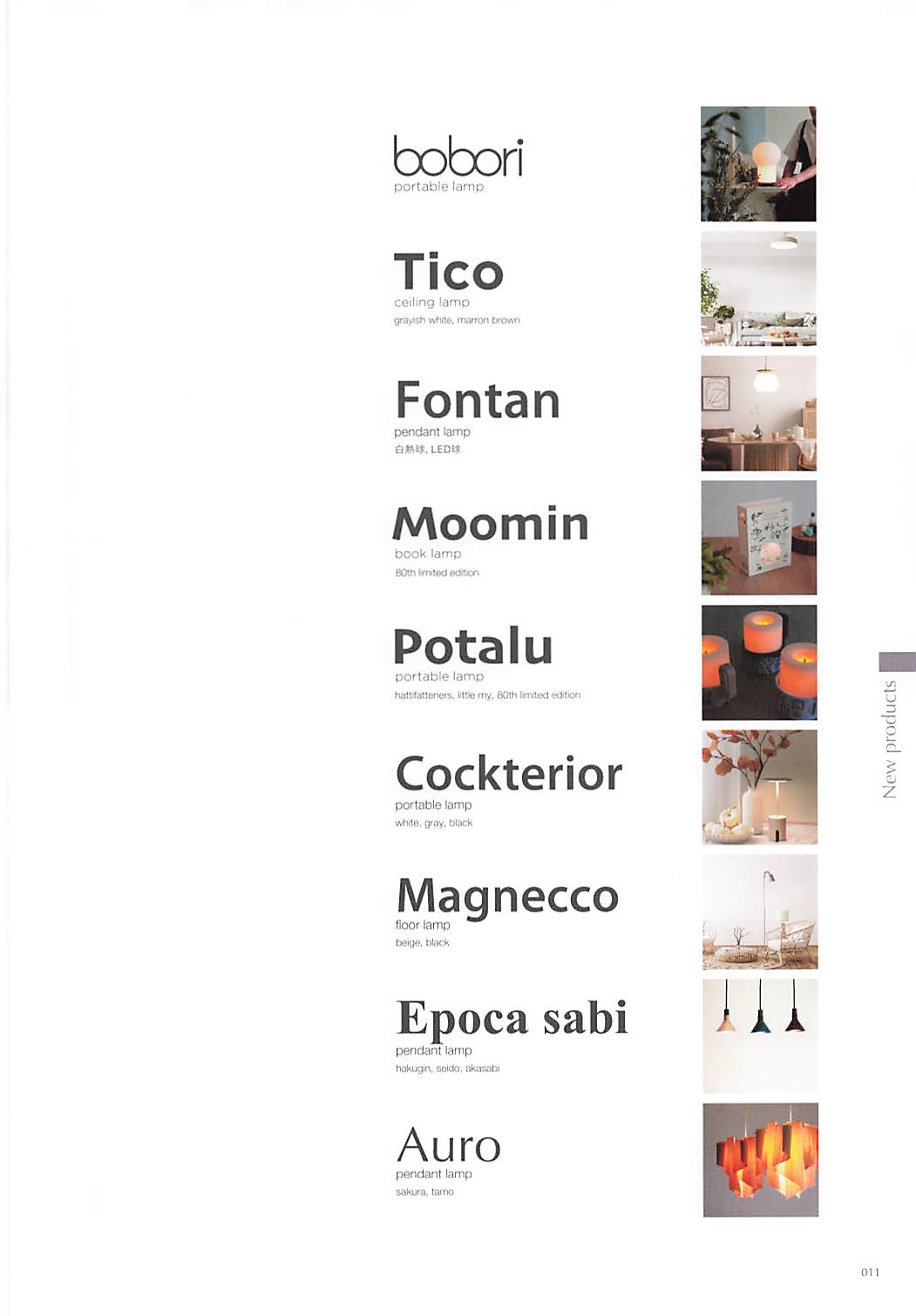The width and height of the screenshot is (916, 1316).
Task: Open the Moomin book lamp photo
Action: 759,538
